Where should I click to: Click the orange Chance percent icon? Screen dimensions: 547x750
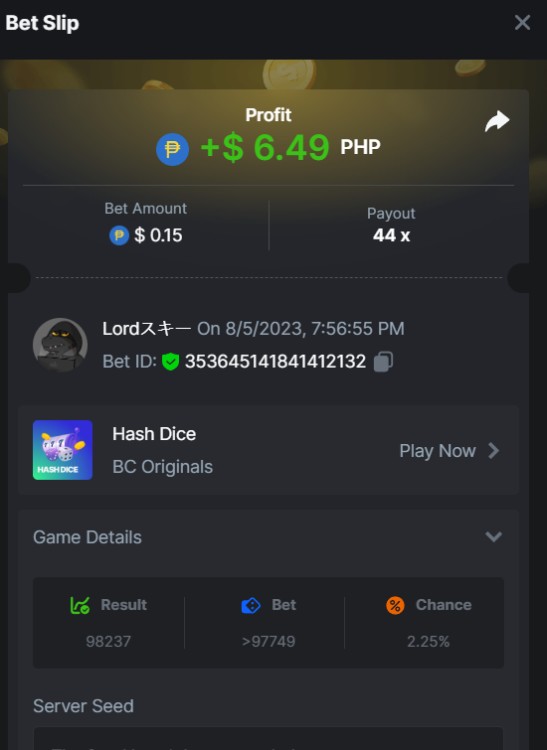395,605
